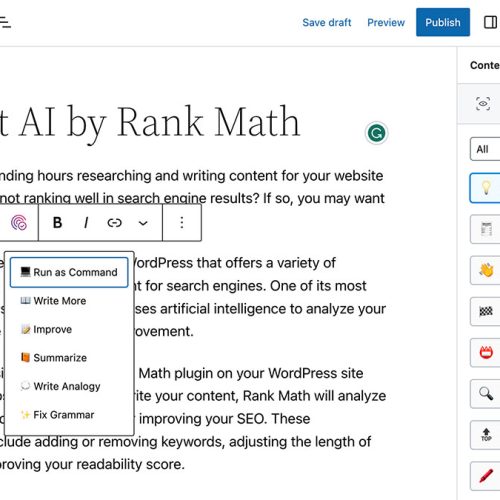Choose Fix Grammar option
This screenshot has width=500, height=500.
(x=69, y=415)
